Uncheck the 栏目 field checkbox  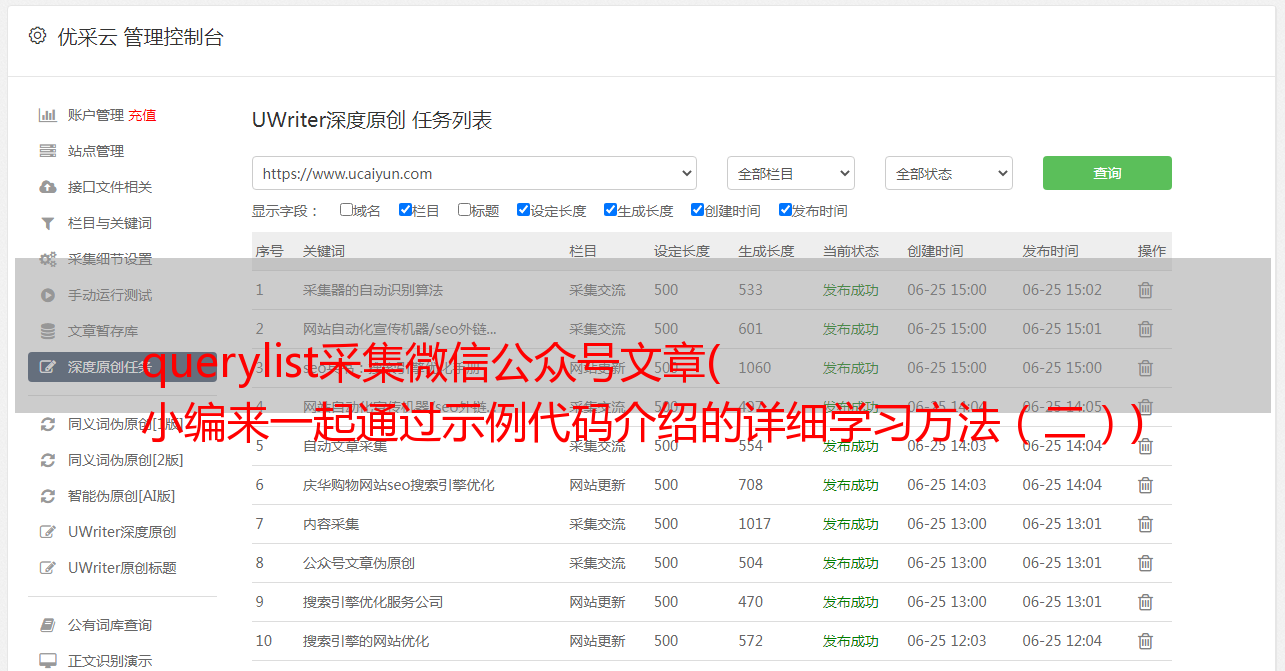pyautogui.click(x=405, y=210)
